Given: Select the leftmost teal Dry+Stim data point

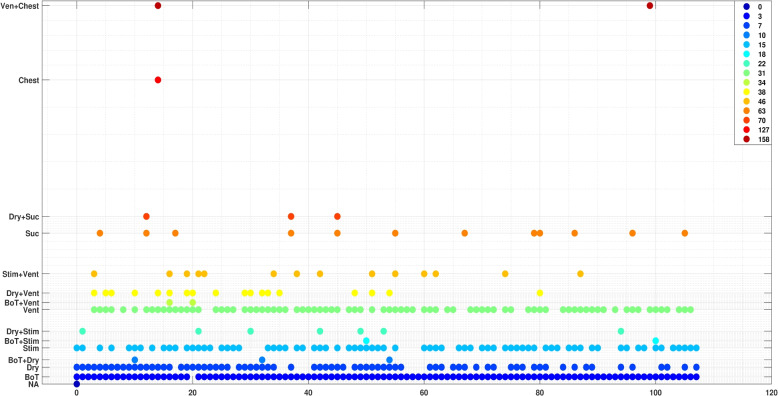Looking at the screenshot, I should pos(82,331).
